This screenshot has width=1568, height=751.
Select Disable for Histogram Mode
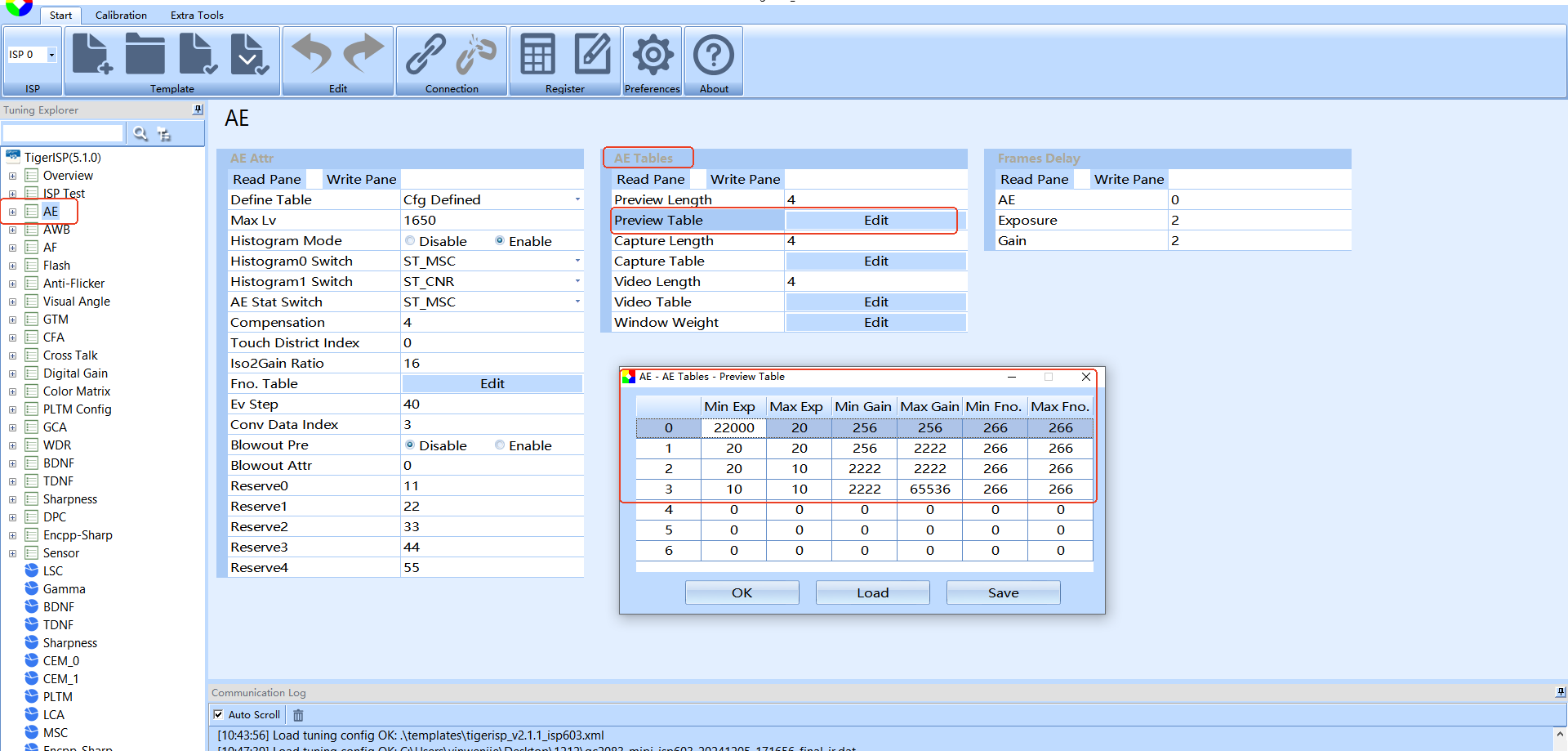coord(410,241)
